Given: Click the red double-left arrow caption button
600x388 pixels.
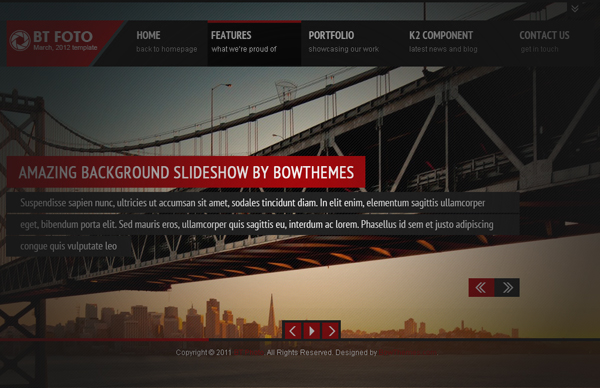Looking at the screenshot, I should tap(481, 287).
